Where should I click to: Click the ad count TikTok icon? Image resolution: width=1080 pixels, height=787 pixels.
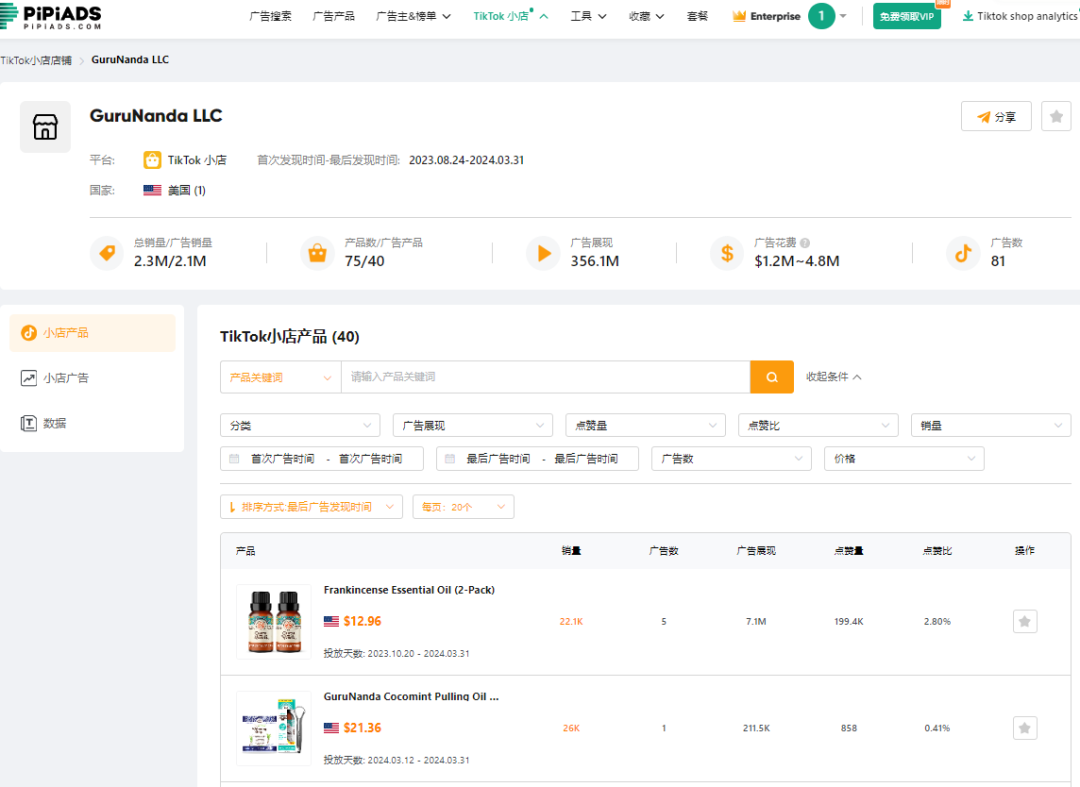pos(963,253)
